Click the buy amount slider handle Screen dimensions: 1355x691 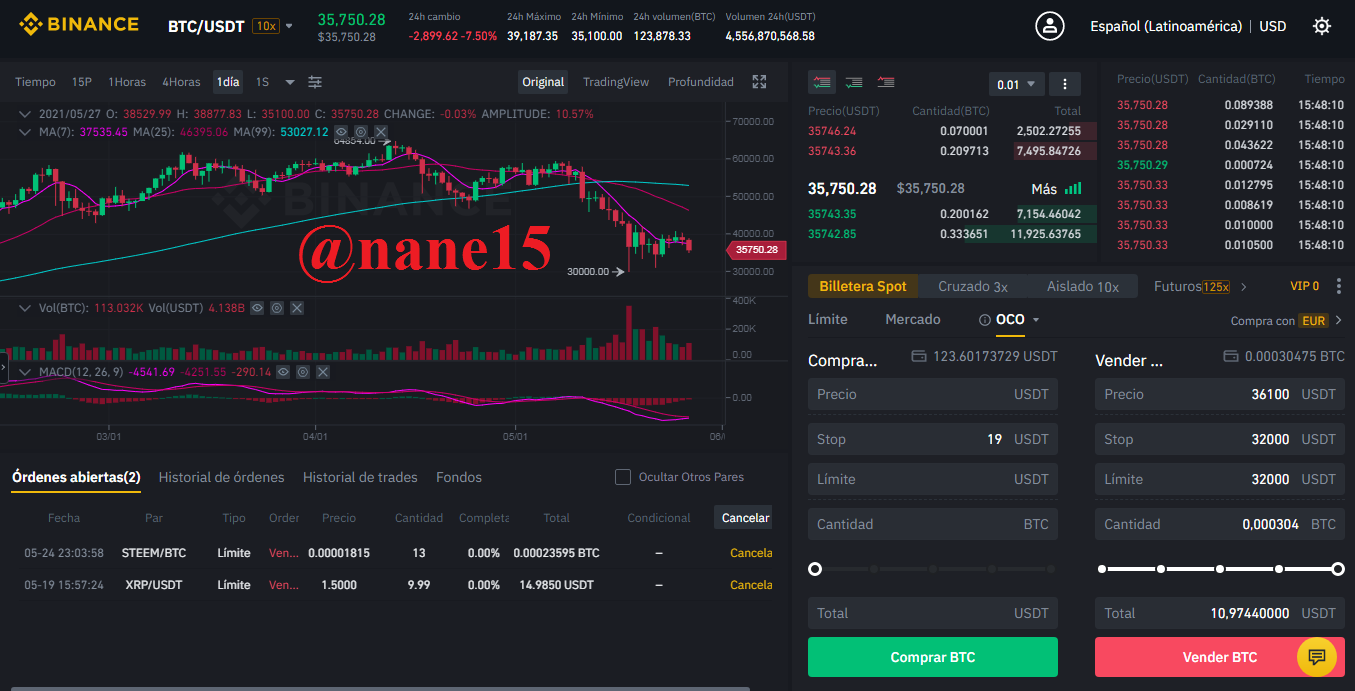tap(815, 569)
